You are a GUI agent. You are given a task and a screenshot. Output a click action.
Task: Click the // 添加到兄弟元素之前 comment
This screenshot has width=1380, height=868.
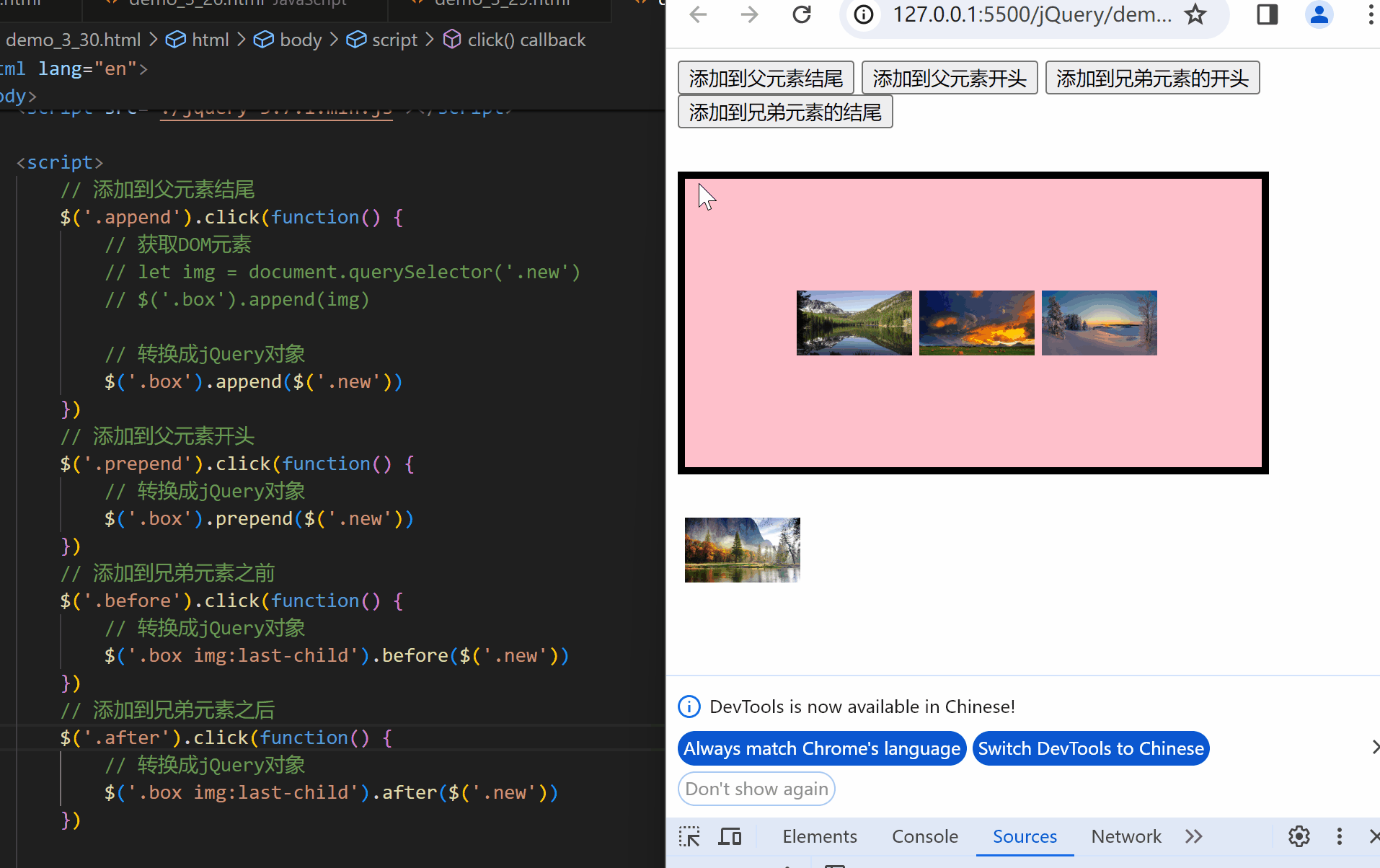point(167,573)
